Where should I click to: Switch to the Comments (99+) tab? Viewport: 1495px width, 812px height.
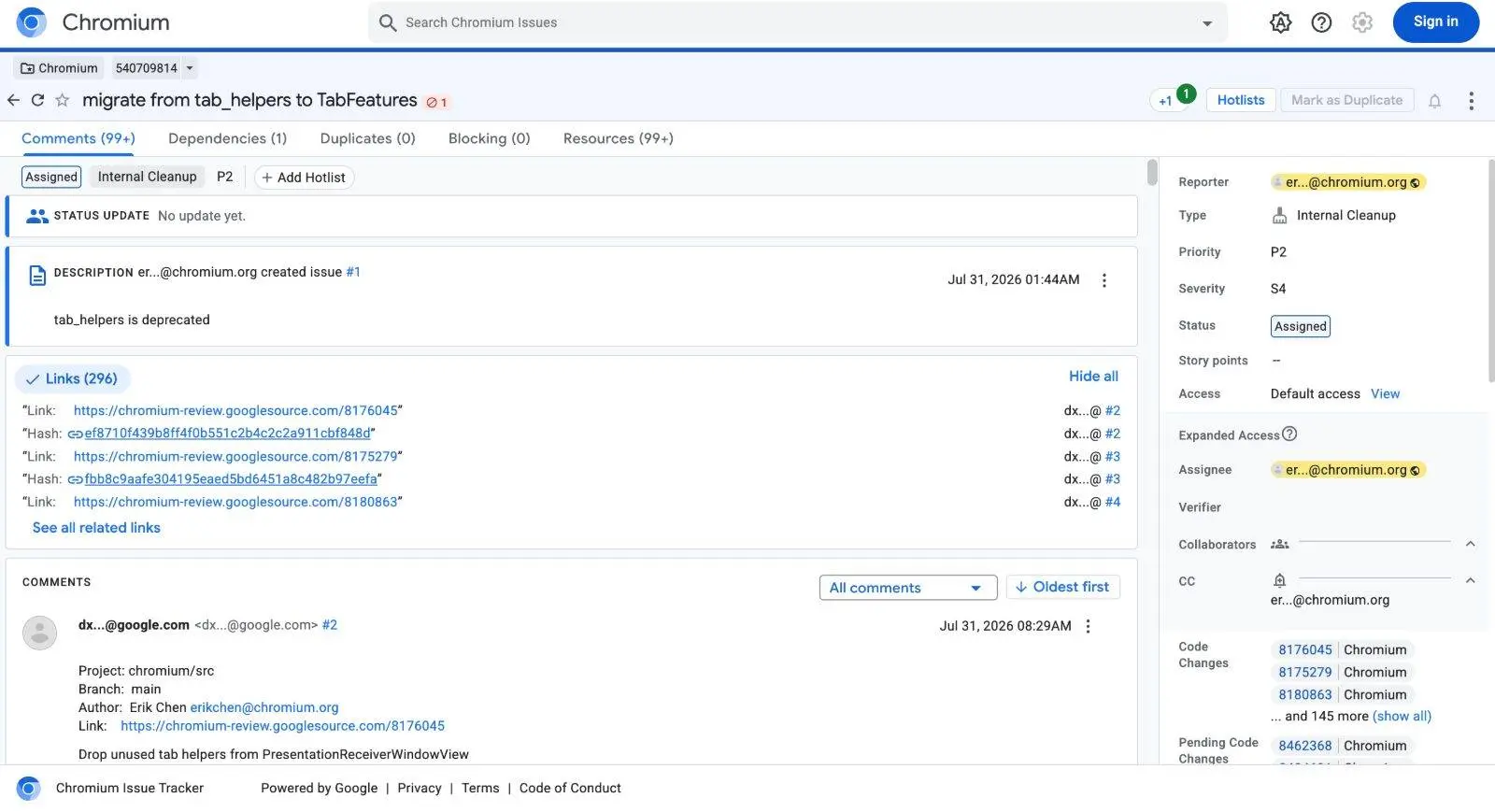[78, 138]
